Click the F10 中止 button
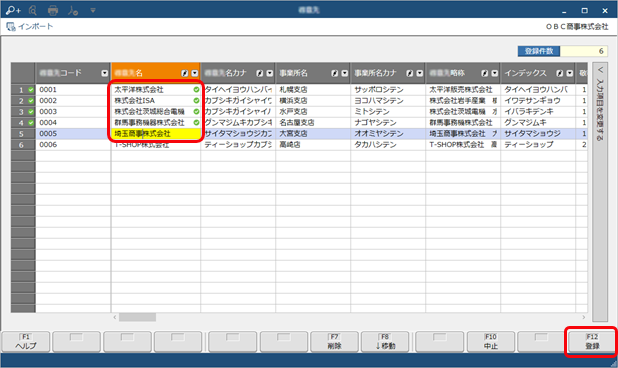Screen dimensions: 618x368 491,342
